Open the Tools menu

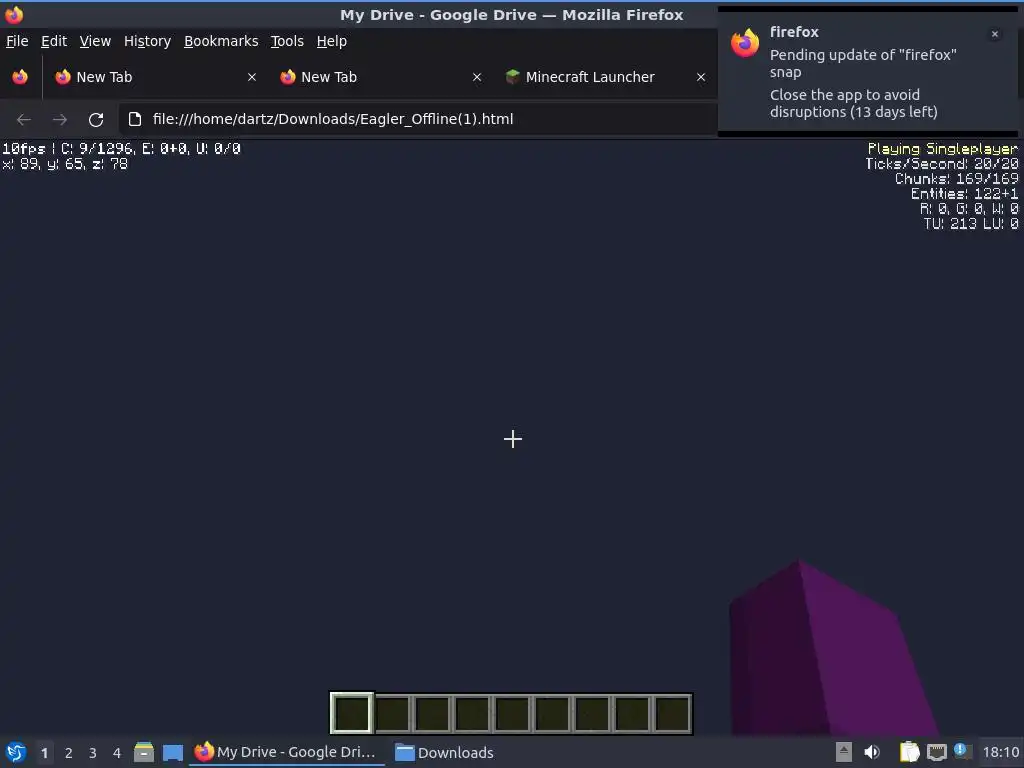coord(287,41)
